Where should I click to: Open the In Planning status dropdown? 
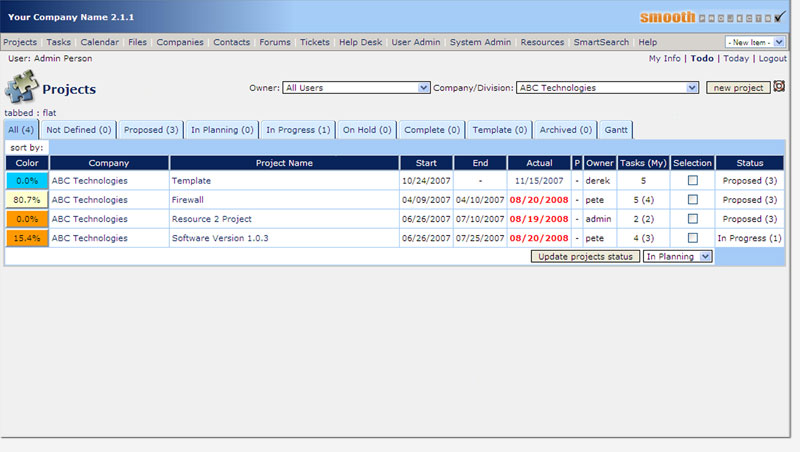(x=677, y=257)
